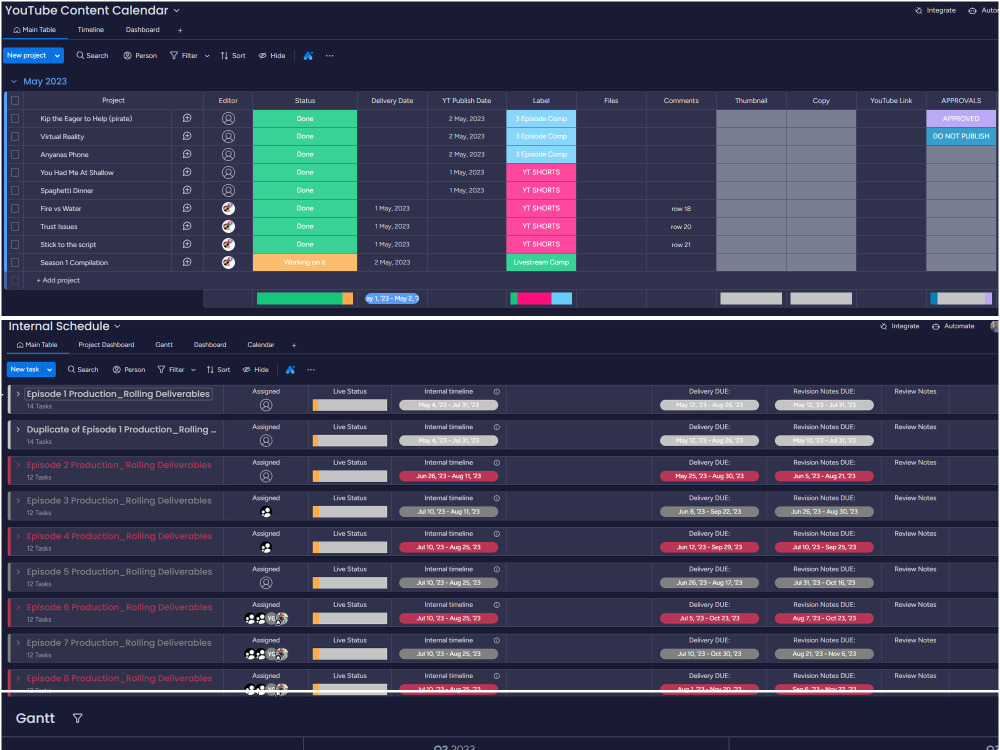Click Person filter in YouTube Content Calendar
This screenshot has width=1000, height=750.
(140, 55)
